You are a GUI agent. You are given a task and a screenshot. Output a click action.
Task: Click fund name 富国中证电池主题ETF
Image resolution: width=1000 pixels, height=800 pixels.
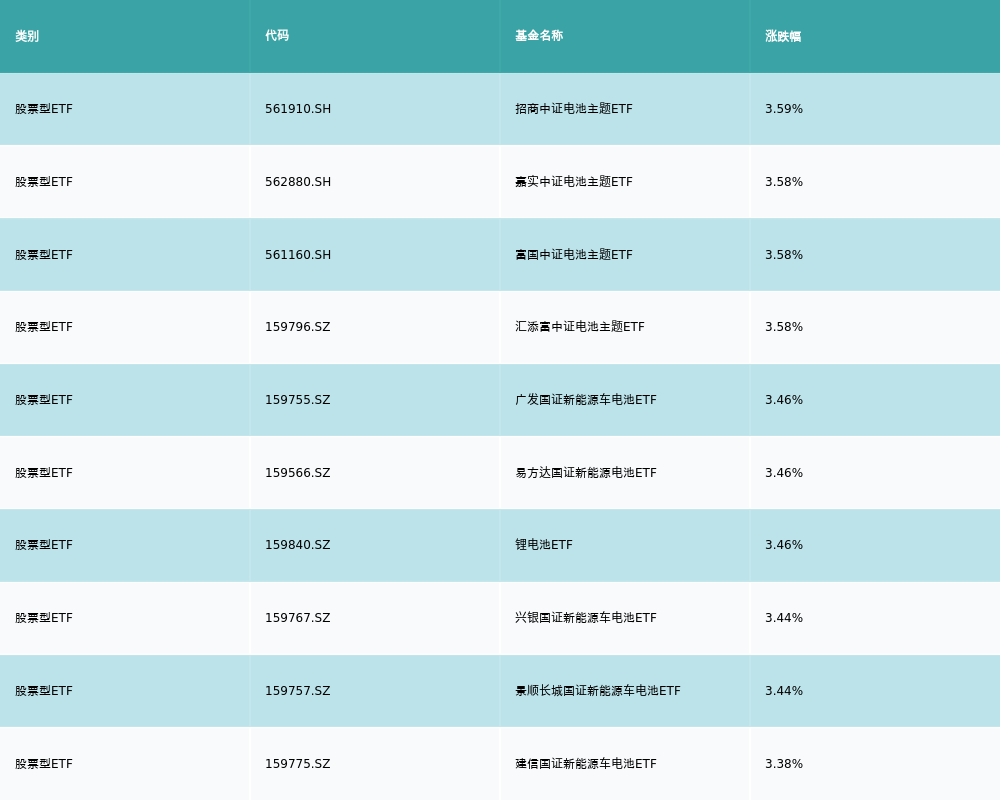click(574, 255)
